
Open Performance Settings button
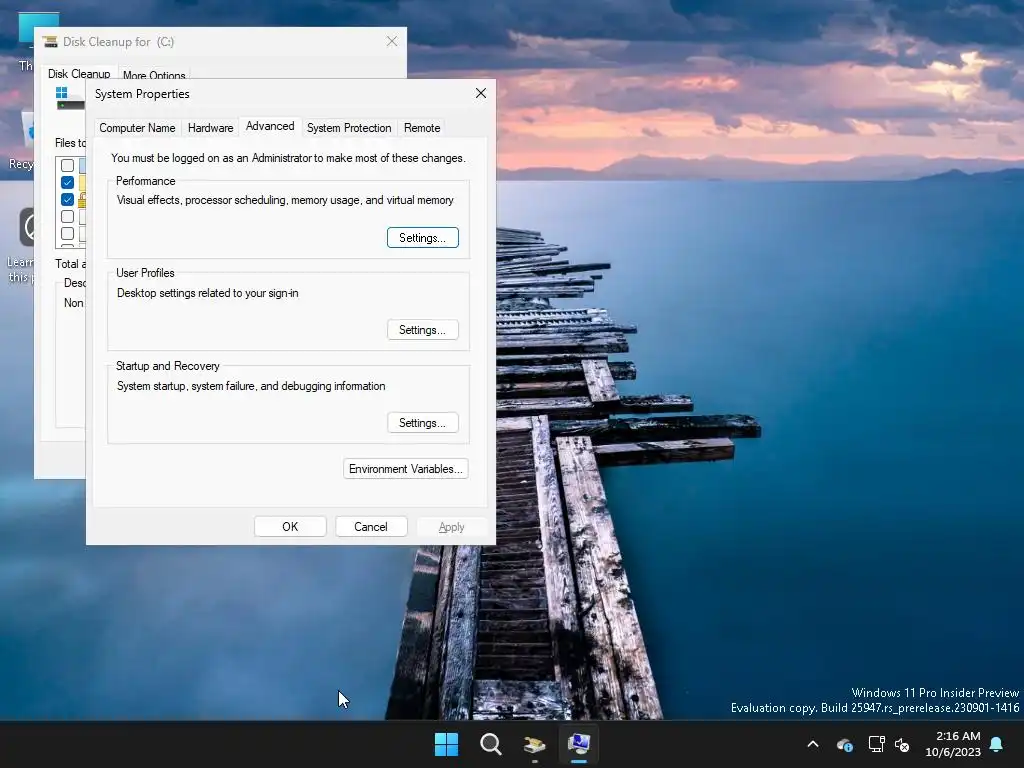[x=423, y=238]
